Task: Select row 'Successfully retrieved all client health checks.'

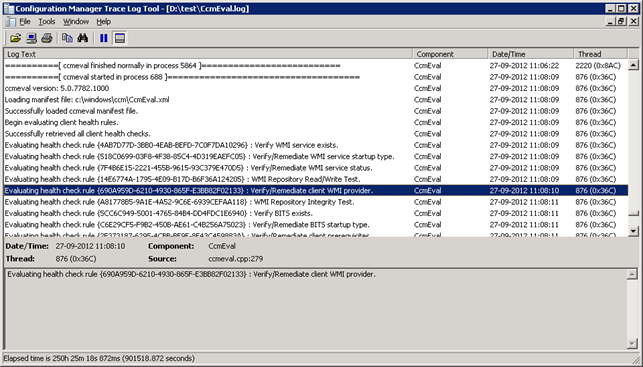Action: coord(316,134)
